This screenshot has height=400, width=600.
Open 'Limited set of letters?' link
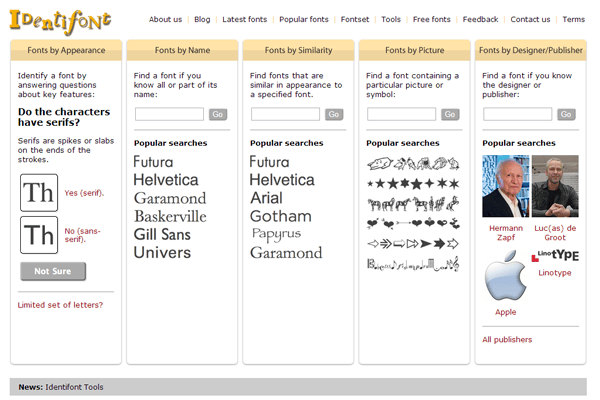(60, 305)
